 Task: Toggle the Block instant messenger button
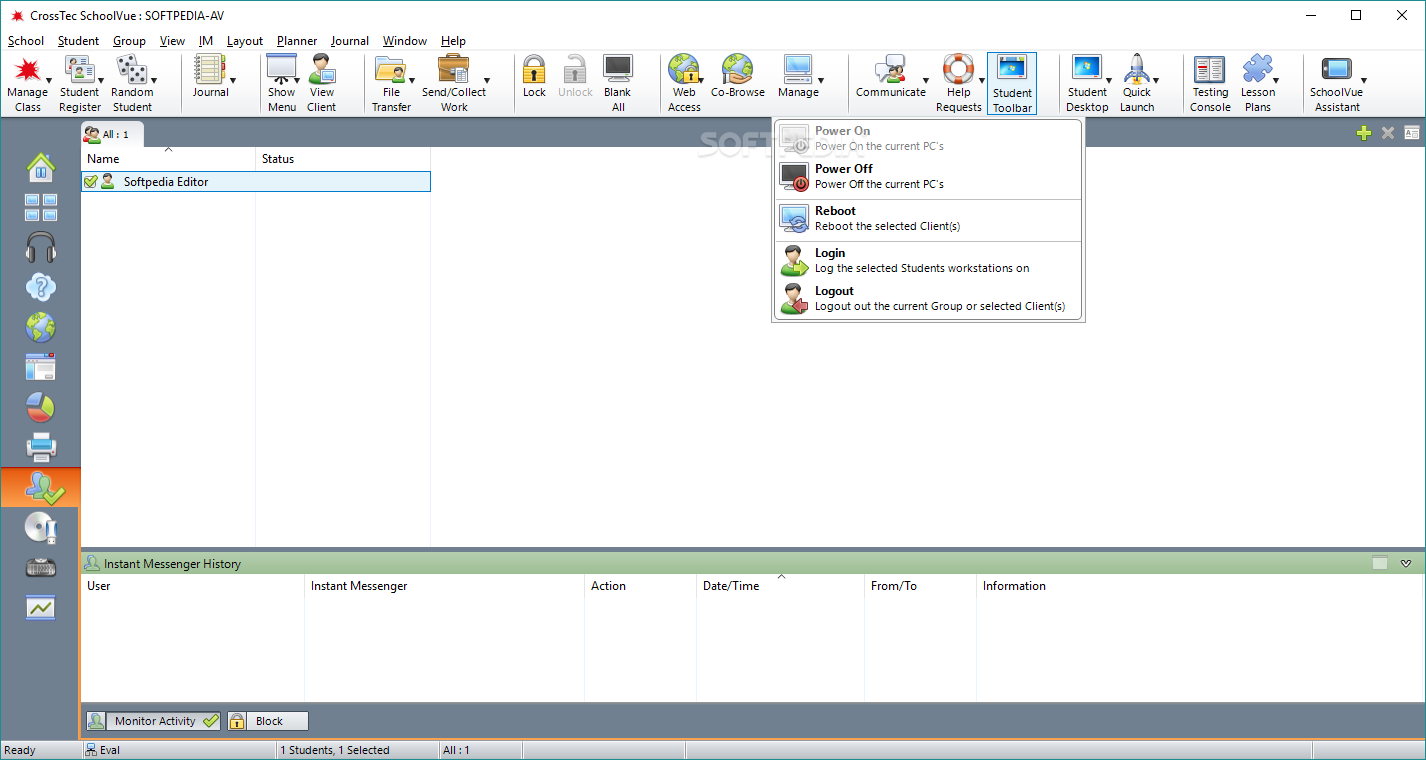(x=267, y=721)
